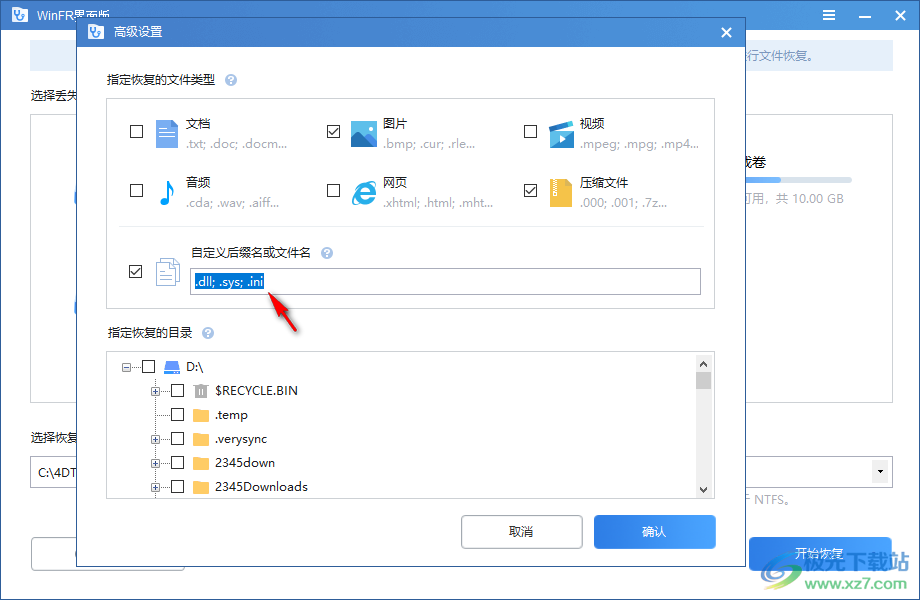Uncheck the 图片 file type checkbox
This screenshot has height=600, width=920.
click(334, 131)
